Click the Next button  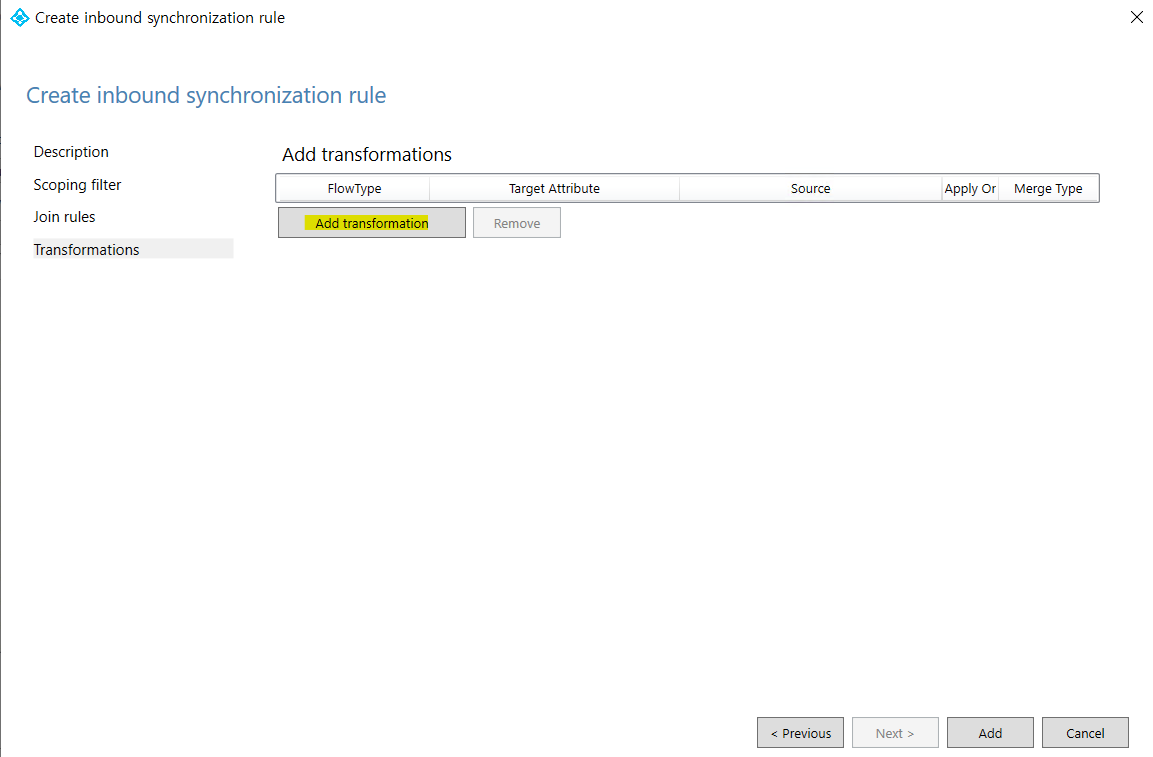[895, 733]
